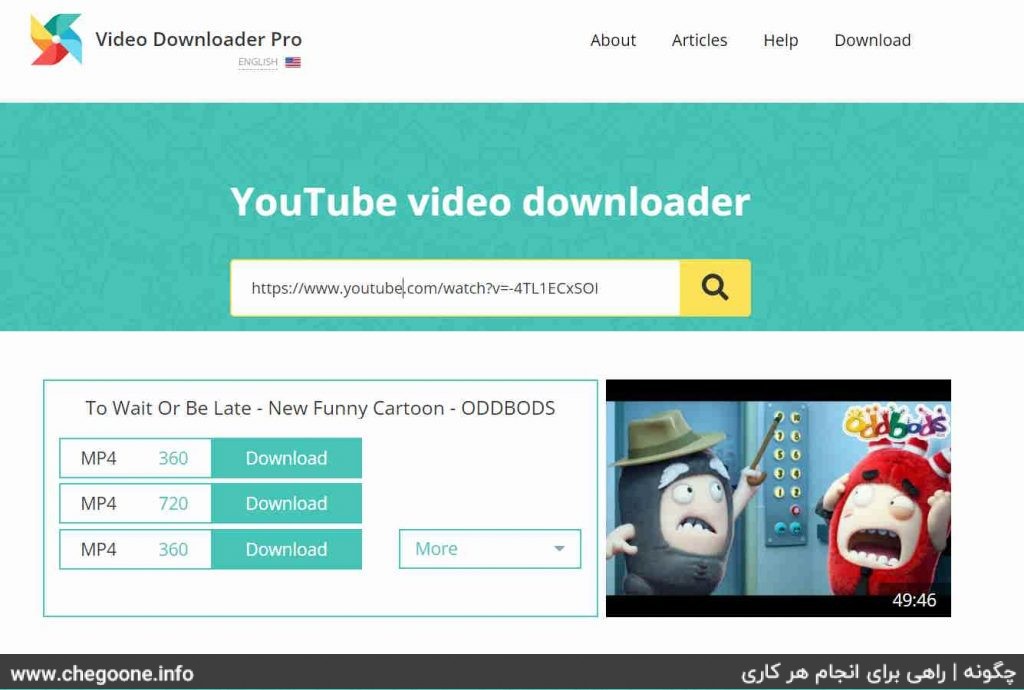The width and height of the screenshot is (1024, 690).
Task: Click the Video Downloader Pro site title
Action: point(199,39)
